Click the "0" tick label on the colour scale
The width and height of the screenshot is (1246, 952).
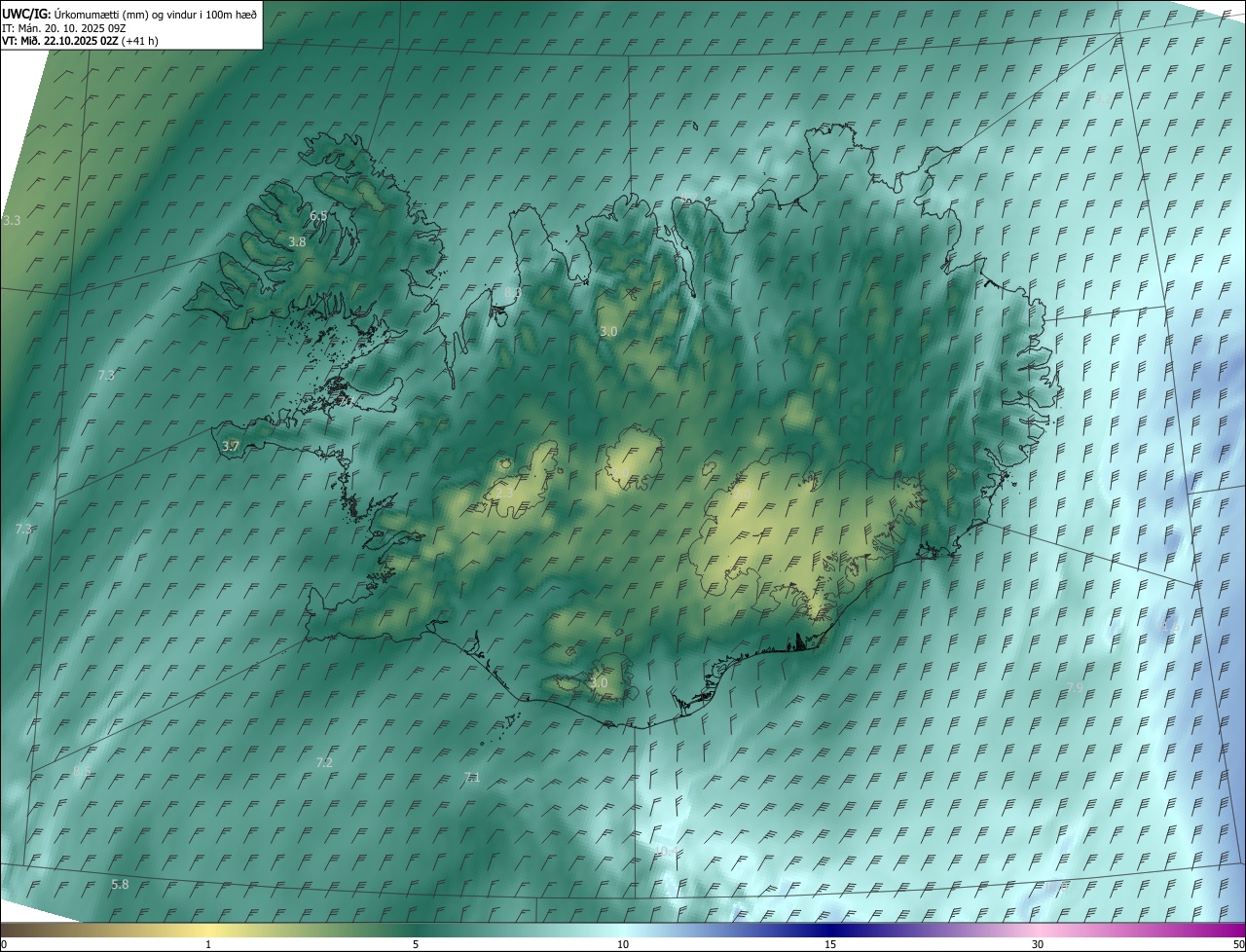4,945
